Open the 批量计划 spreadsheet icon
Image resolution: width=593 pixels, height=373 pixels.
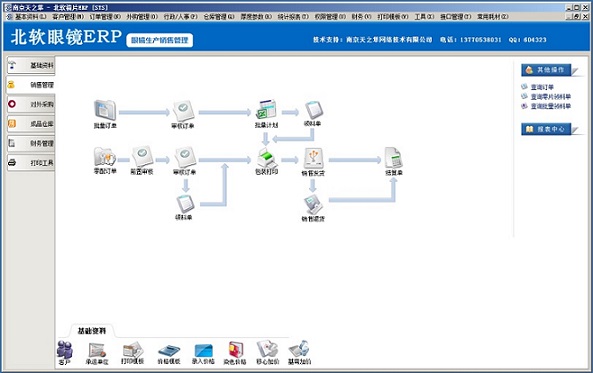[x=266, y=110]
